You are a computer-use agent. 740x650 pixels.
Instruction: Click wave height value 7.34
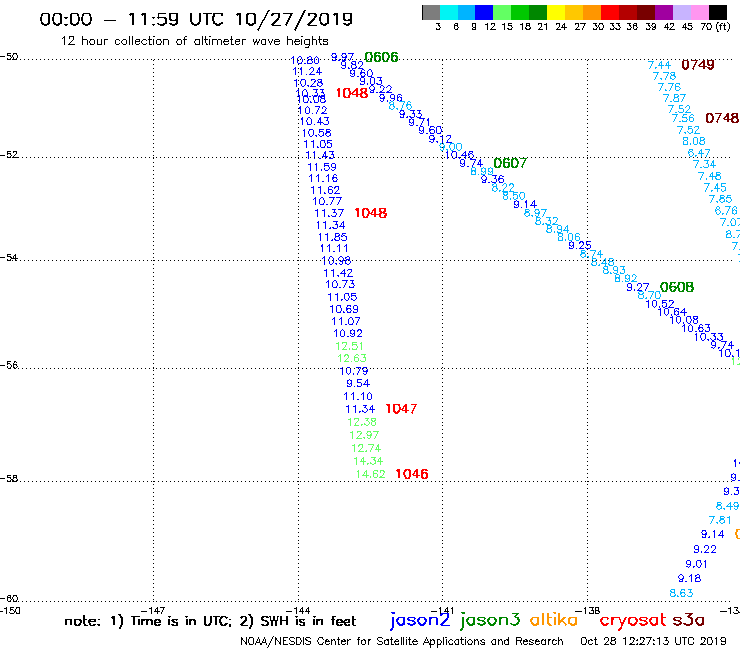(704, 164)
